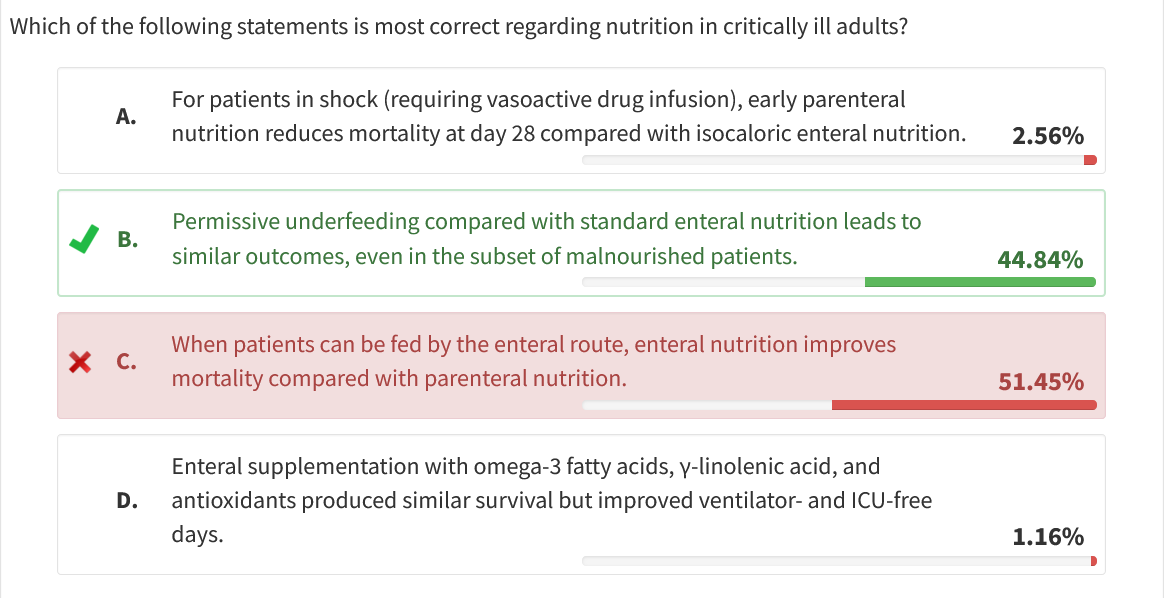1174x598 pixels.
Task: Click the red progress bar for C
Action: (963, 405)
